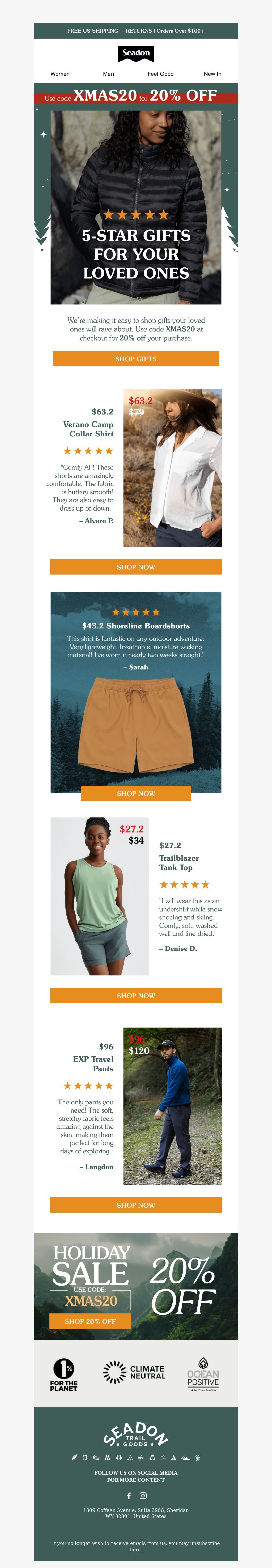Click the 1% For The Planet badge
Image resolution: width=272 pixels, height=1568 pixels.
(64, 1375)
